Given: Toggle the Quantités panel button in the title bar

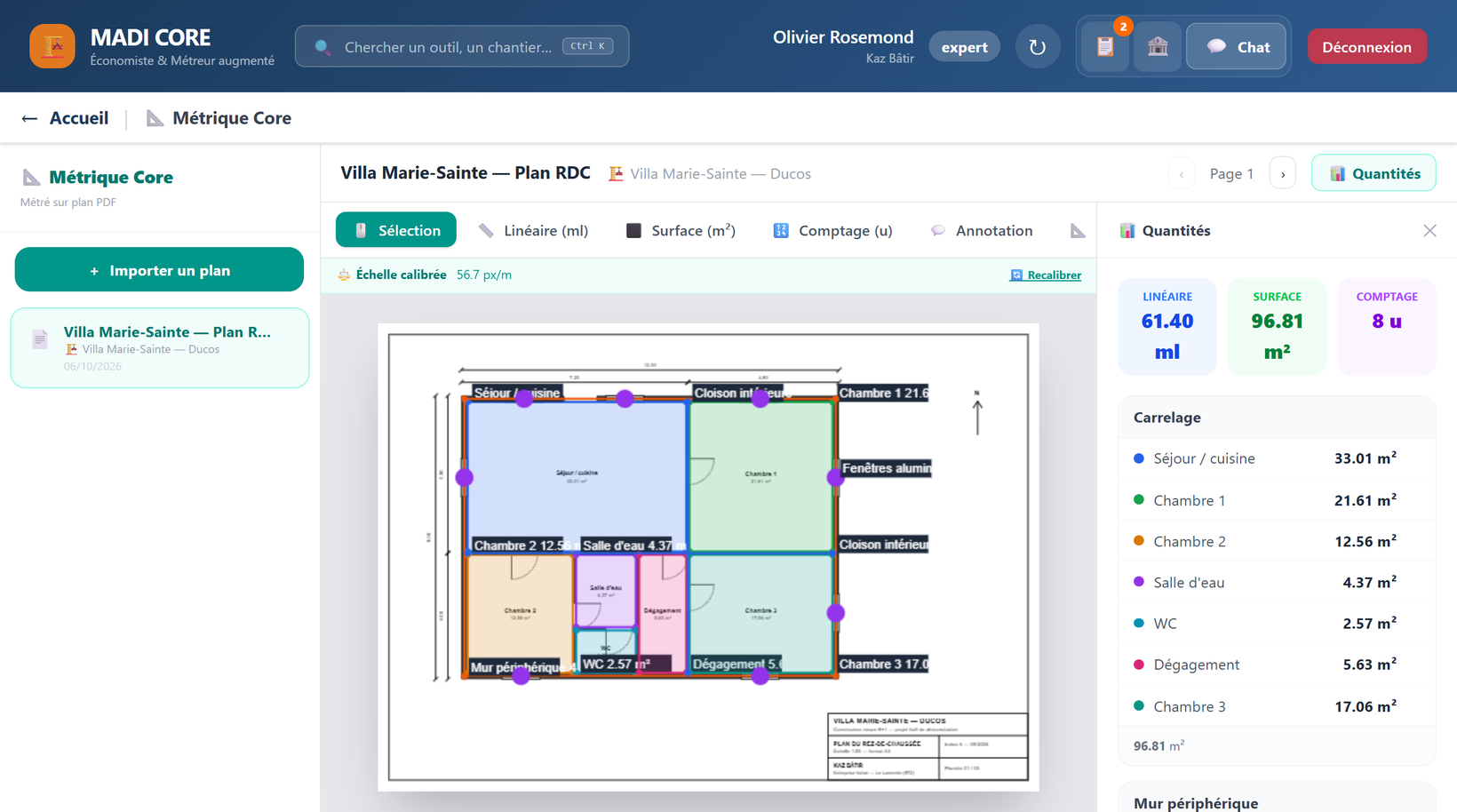Looking at the screenshot, I should [1373, 173].
